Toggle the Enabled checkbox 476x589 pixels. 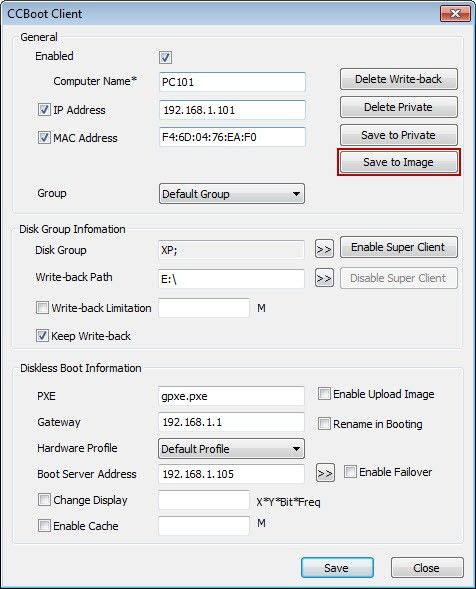click(x=165, y=57)
